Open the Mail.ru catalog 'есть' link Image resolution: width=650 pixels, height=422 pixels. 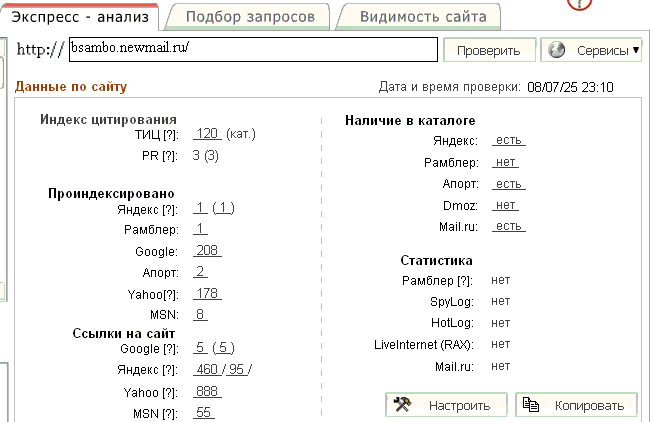tap(509, 226)
